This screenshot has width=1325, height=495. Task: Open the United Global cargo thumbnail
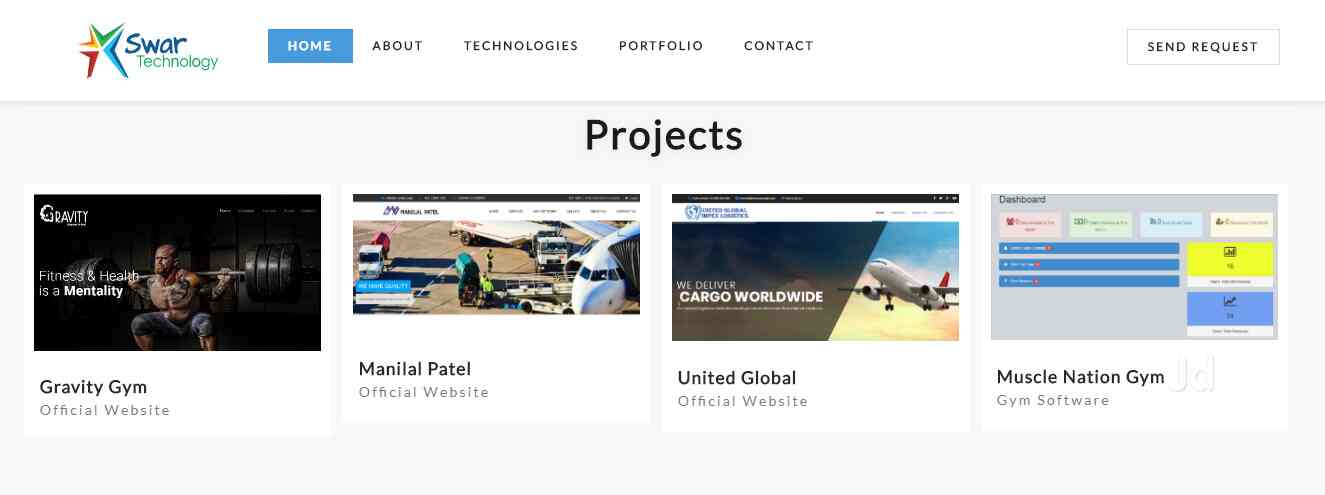pyautogui.click(x=815, y=267)
